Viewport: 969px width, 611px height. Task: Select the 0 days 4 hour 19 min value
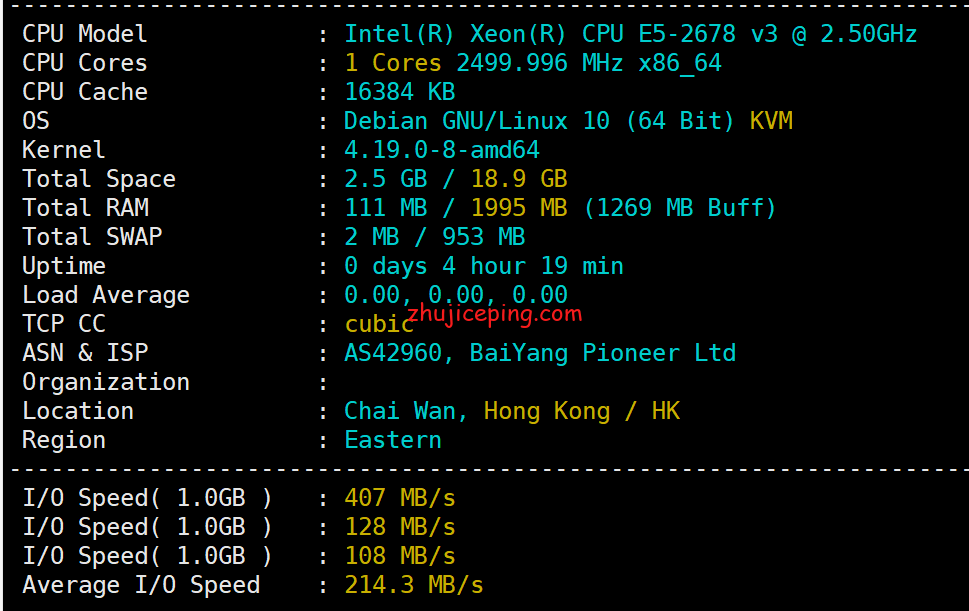coord(484,266)
